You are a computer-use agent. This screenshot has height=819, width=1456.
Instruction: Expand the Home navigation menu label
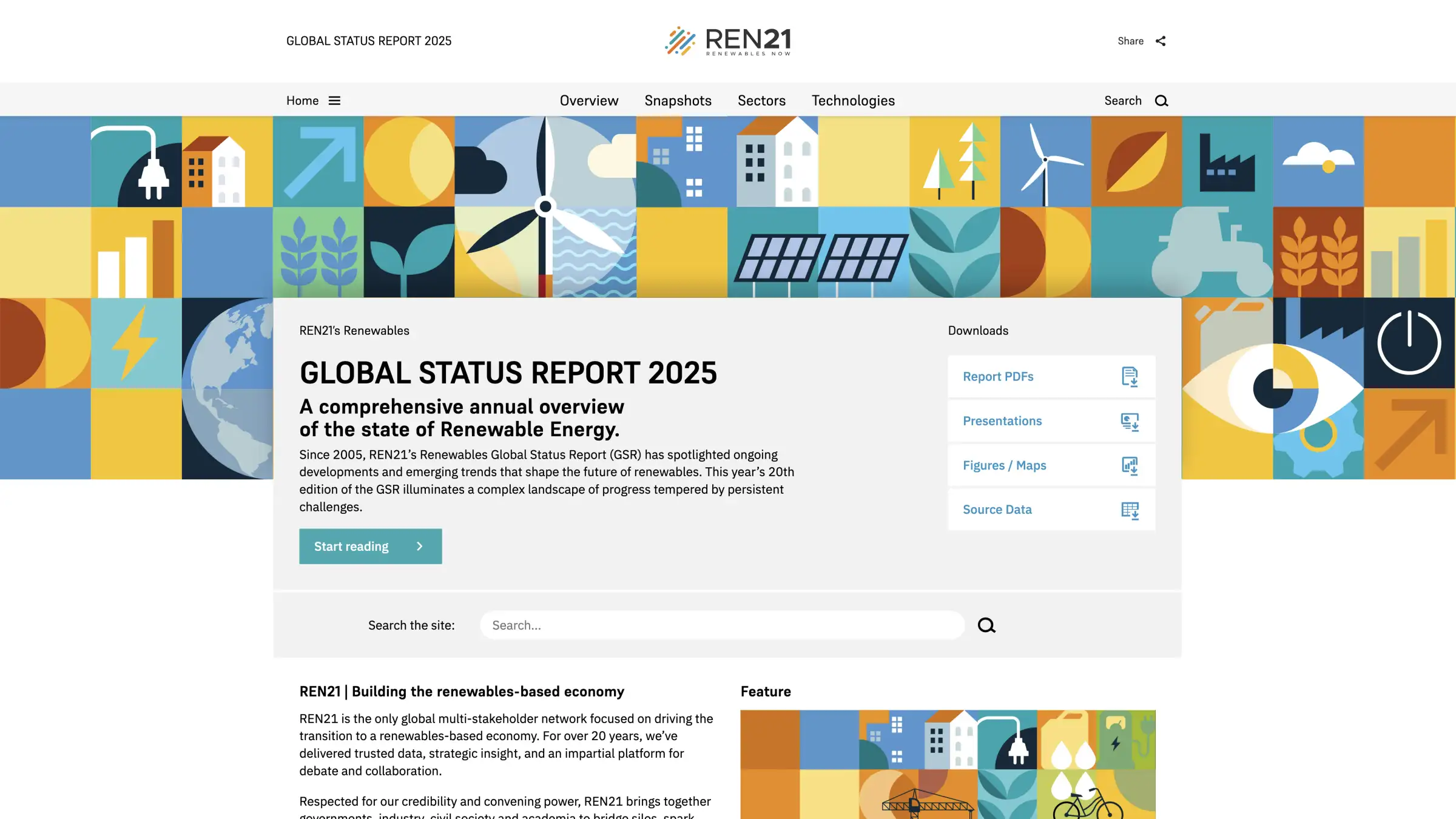(x=302, y=101)
